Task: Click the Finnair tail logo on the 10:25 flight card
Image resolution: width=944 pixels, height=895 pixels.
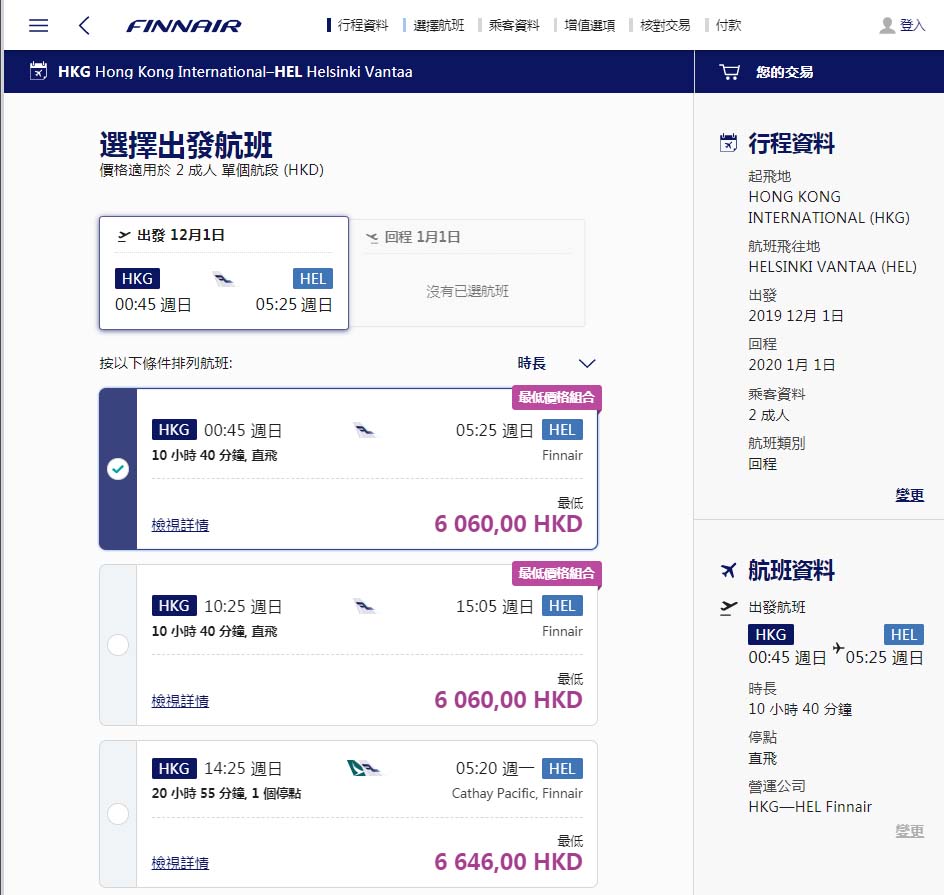Action: pos(364,606)
